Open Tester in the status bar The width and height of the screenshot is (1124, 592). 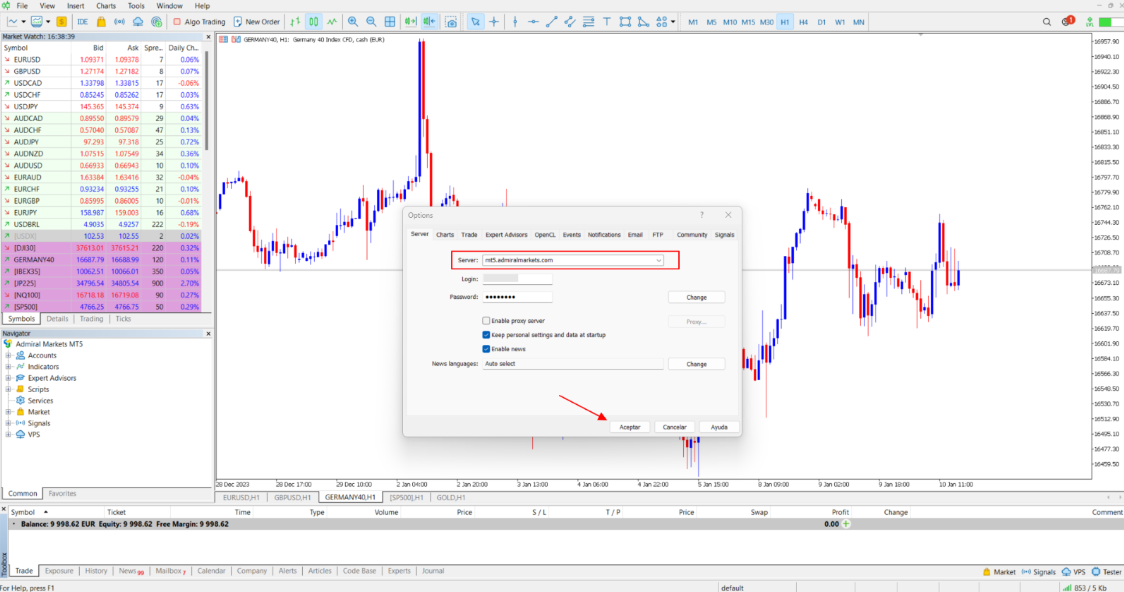click(x=1107, y=572)
